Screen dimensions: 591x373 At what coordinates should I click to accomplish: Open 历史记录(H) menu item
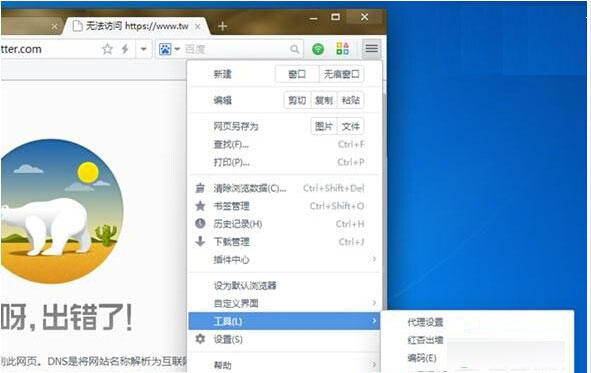coord(285,224)
